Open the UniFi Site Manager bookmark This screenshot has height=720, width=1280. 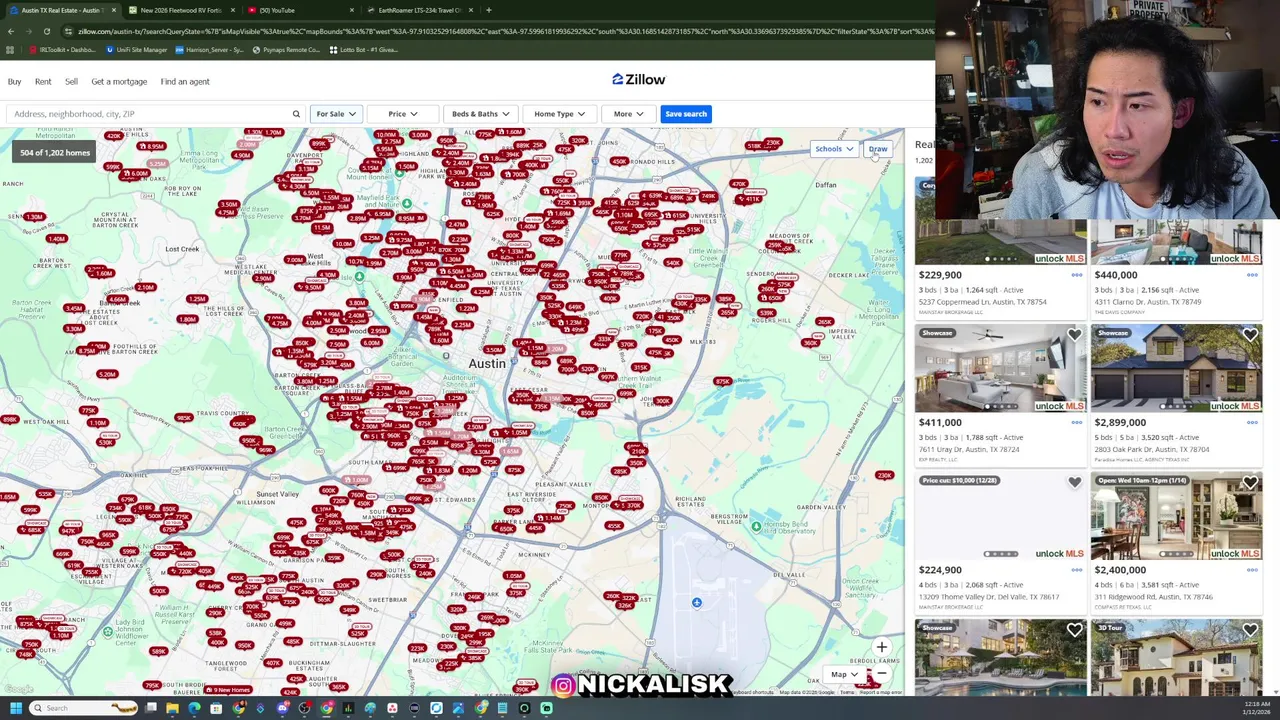click(x=137, y=49)
